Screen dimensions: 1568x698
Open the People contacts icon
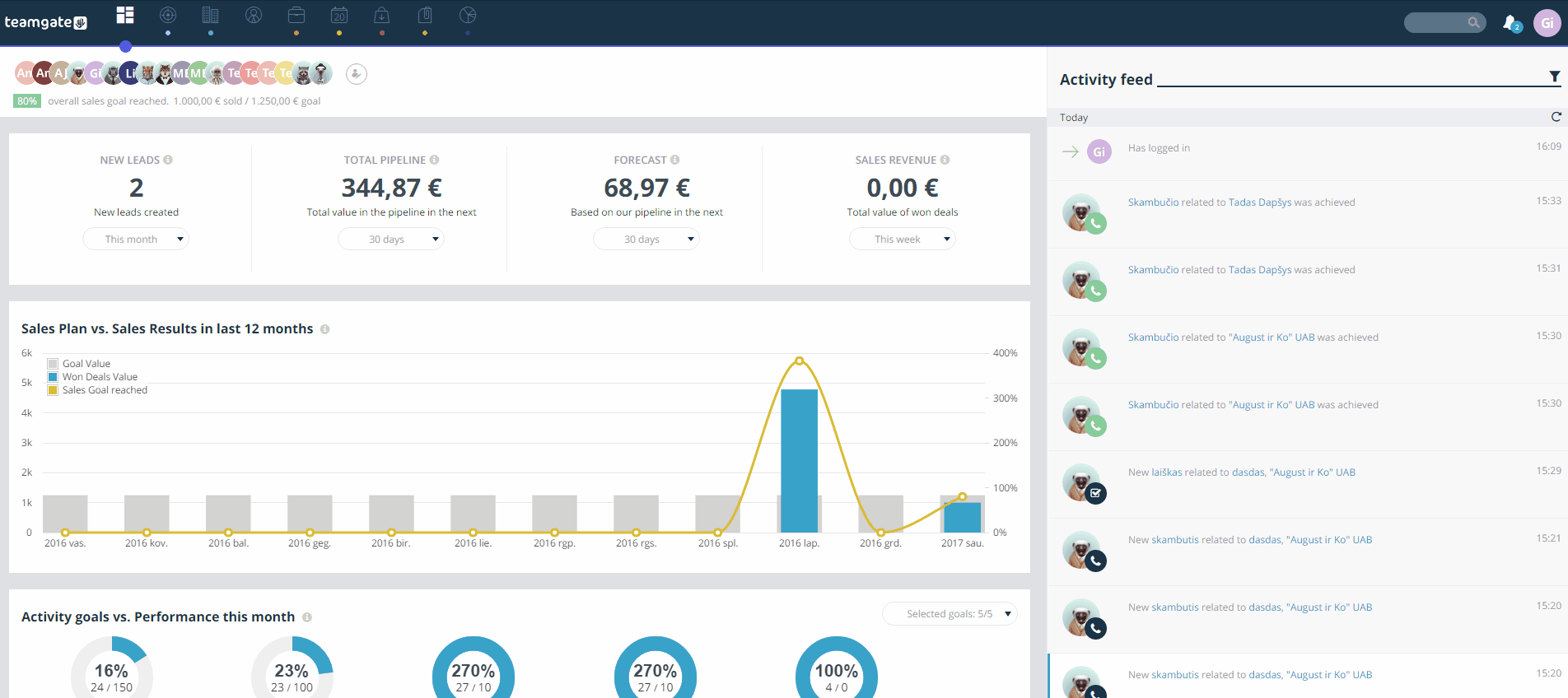(x=254, y=15)
